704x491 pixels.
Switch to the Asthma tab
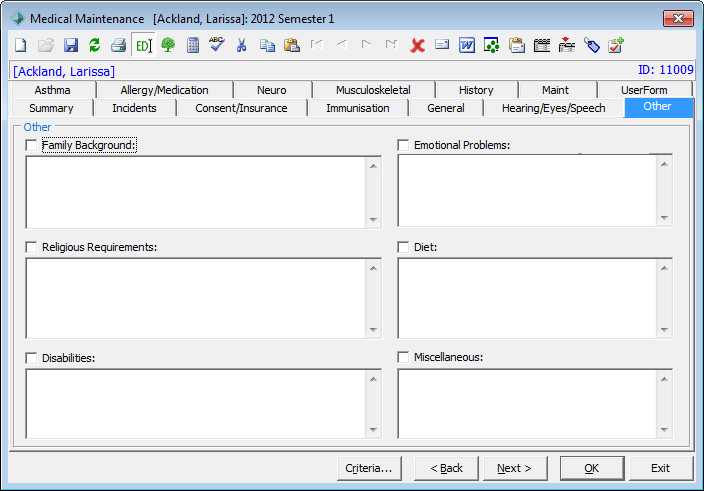coord(53,90)
